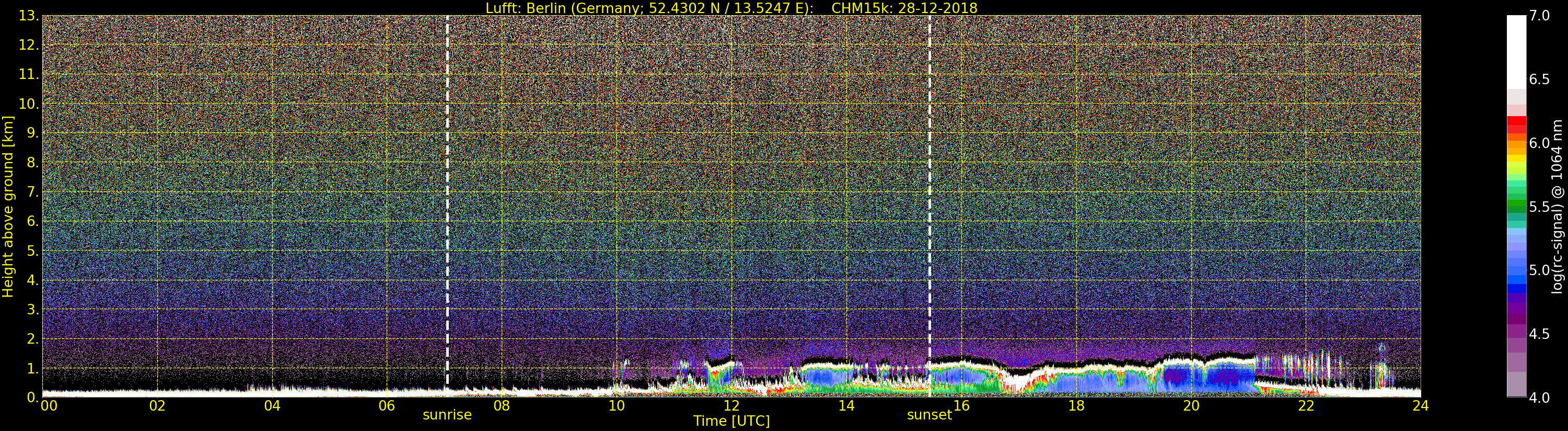Click the '14' time tick label
1568x431 pixels.
(x=846, y=406)
